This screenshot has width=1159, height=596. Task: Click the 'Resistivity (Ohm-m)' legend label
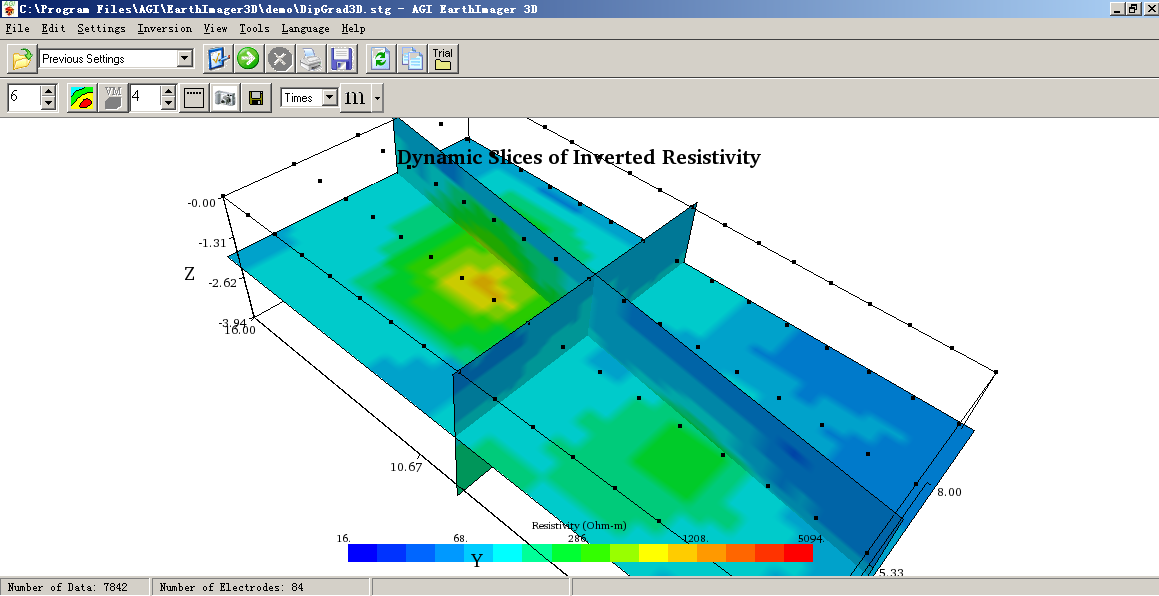pyautogui.click(x=579, y=525)
